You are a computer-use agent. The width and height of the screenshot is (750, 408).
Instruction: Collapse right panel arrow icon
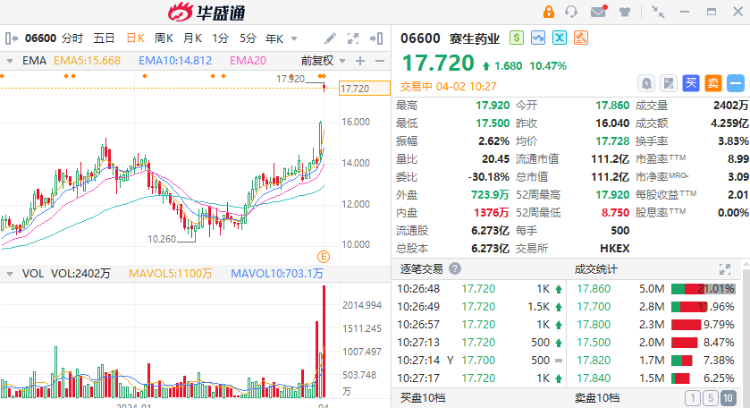376,38
